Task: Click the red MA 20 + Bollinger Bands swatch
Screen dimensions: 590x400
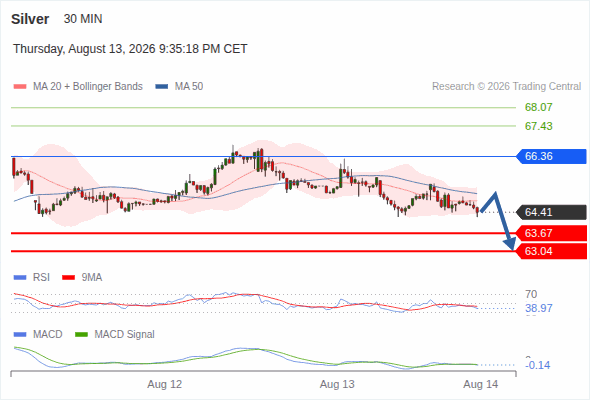Action: point(20,87)
